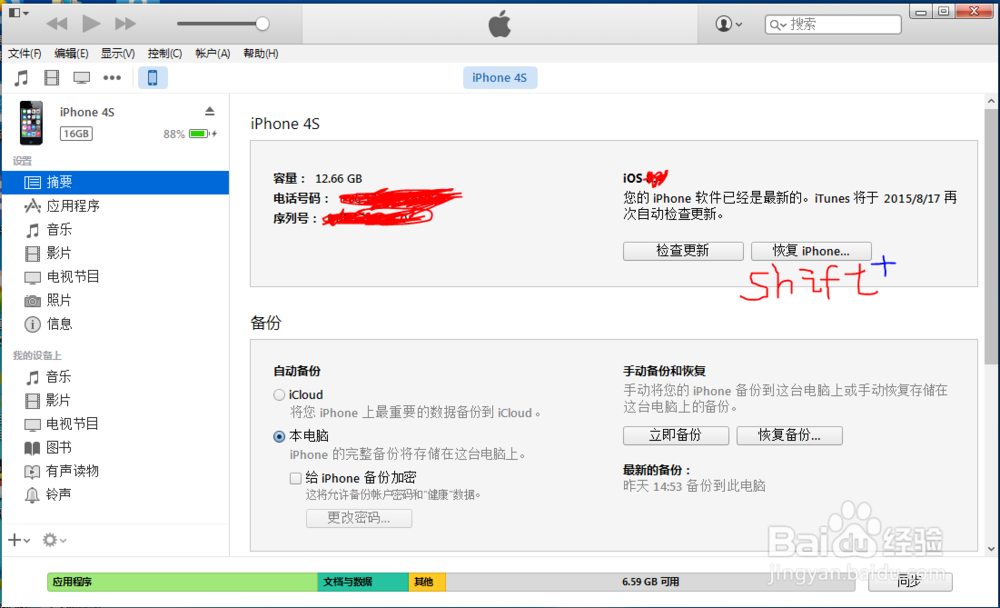Open the 帐户(A) menu

tap(212, 54)
